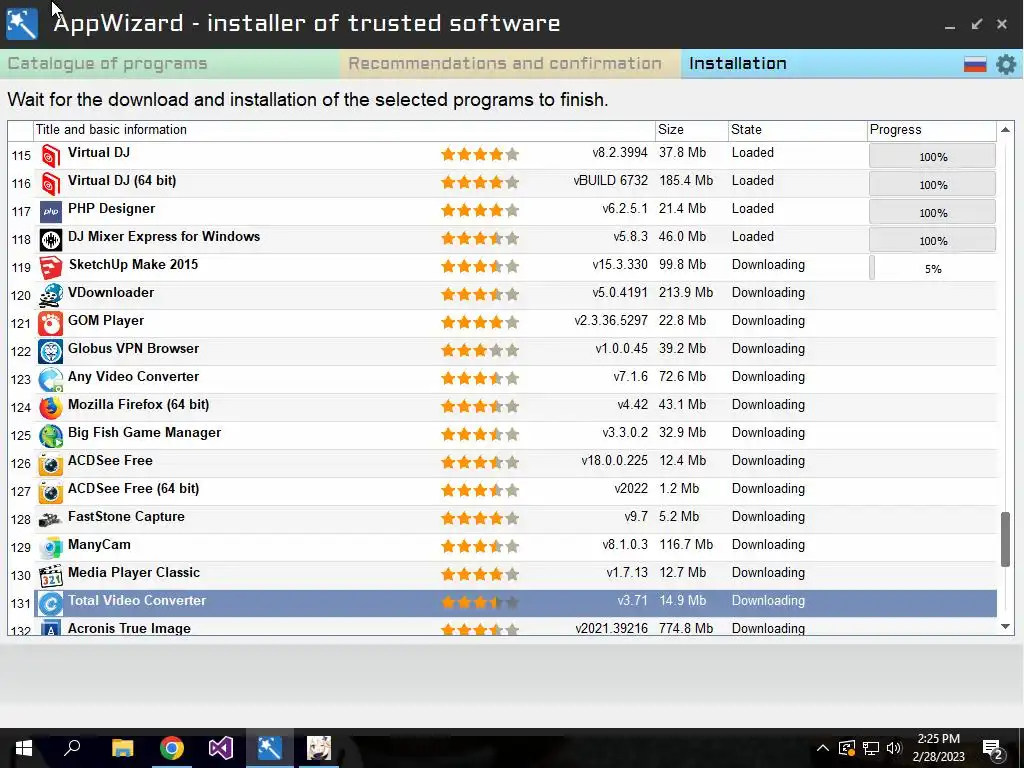Click the 213.9 Mb size cell
The height and width of the screenshot is (768, 1024).
(686, 293)
